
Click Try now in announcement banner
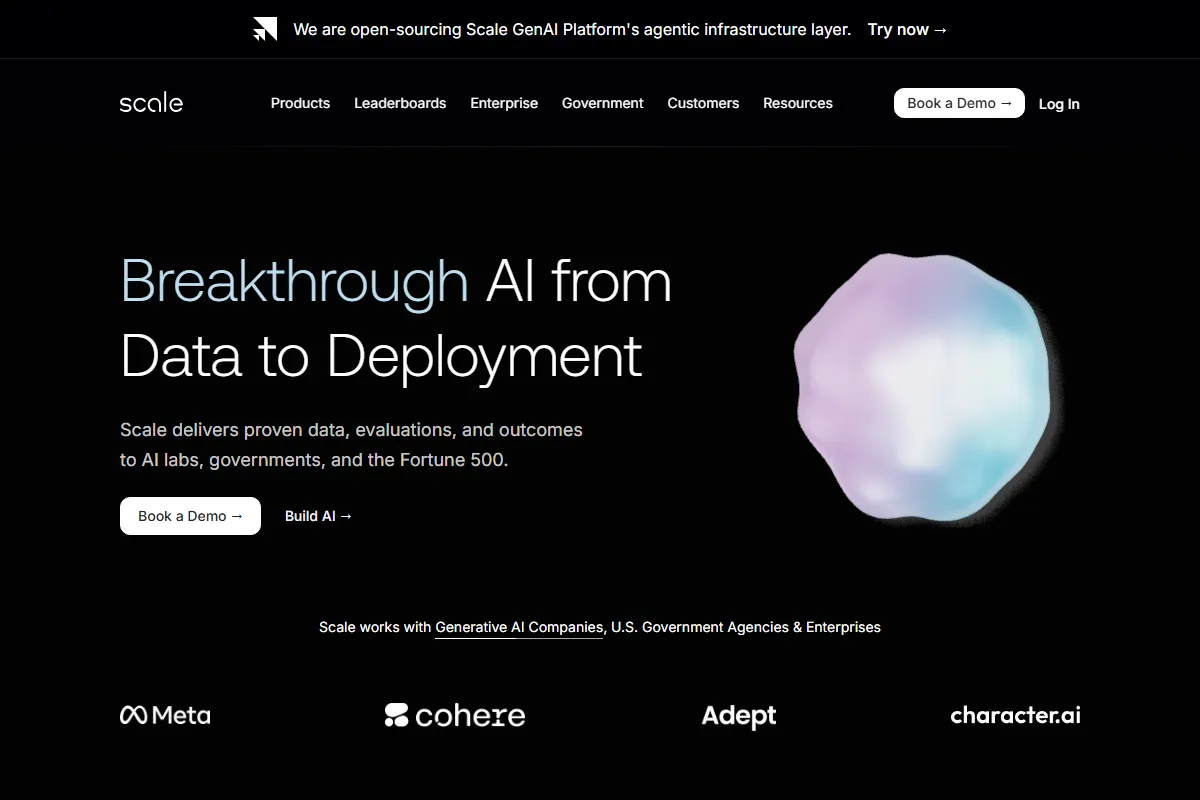coord(907,29)
